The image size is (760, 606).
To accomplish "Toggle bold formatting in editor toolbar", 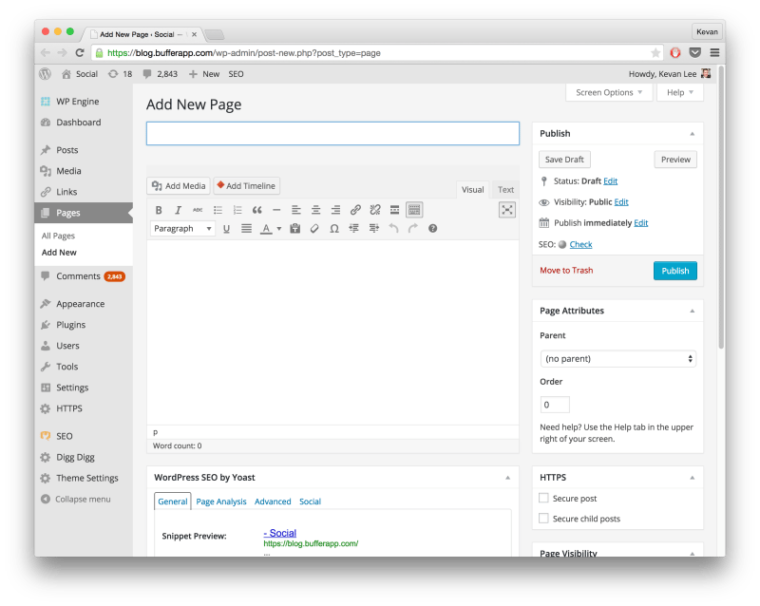I will point(158,210).
